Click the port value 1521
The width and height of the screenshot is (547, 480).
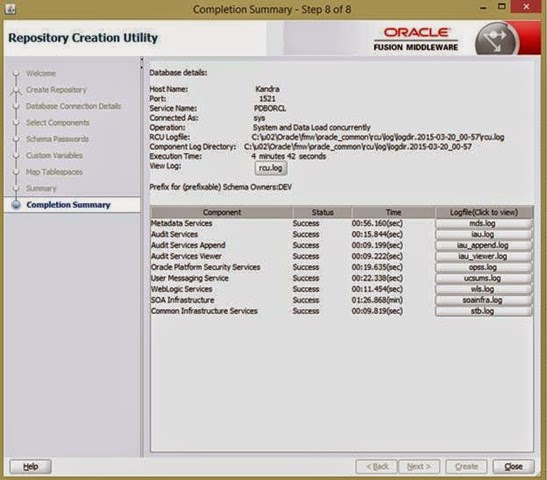(x=267, y=99)
